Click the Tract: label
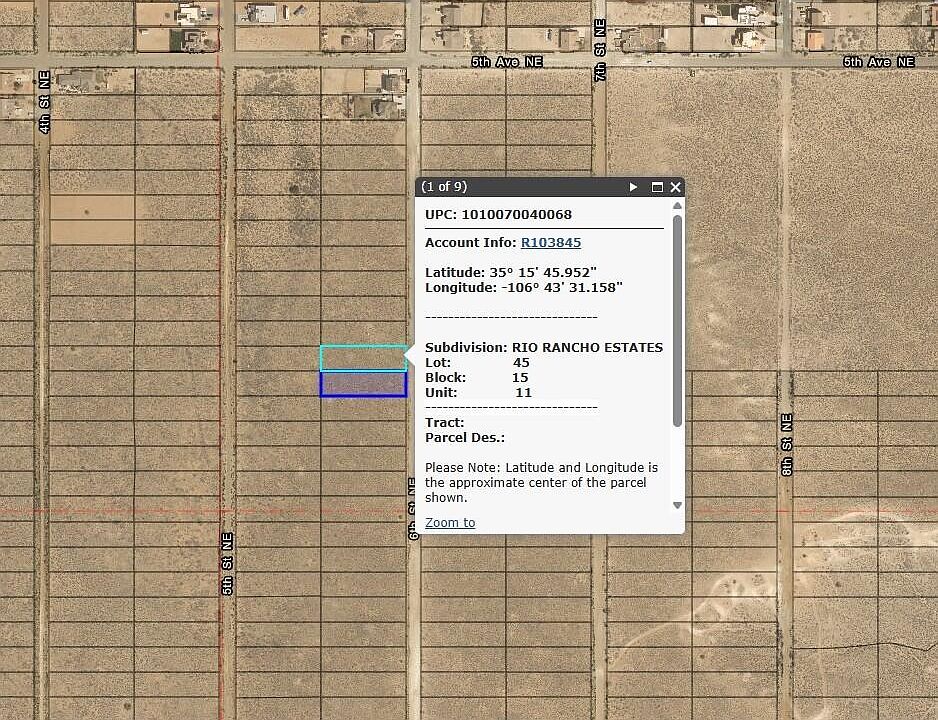Image resolution: width=938 pixels, height=720 pixels. (444, 422)
